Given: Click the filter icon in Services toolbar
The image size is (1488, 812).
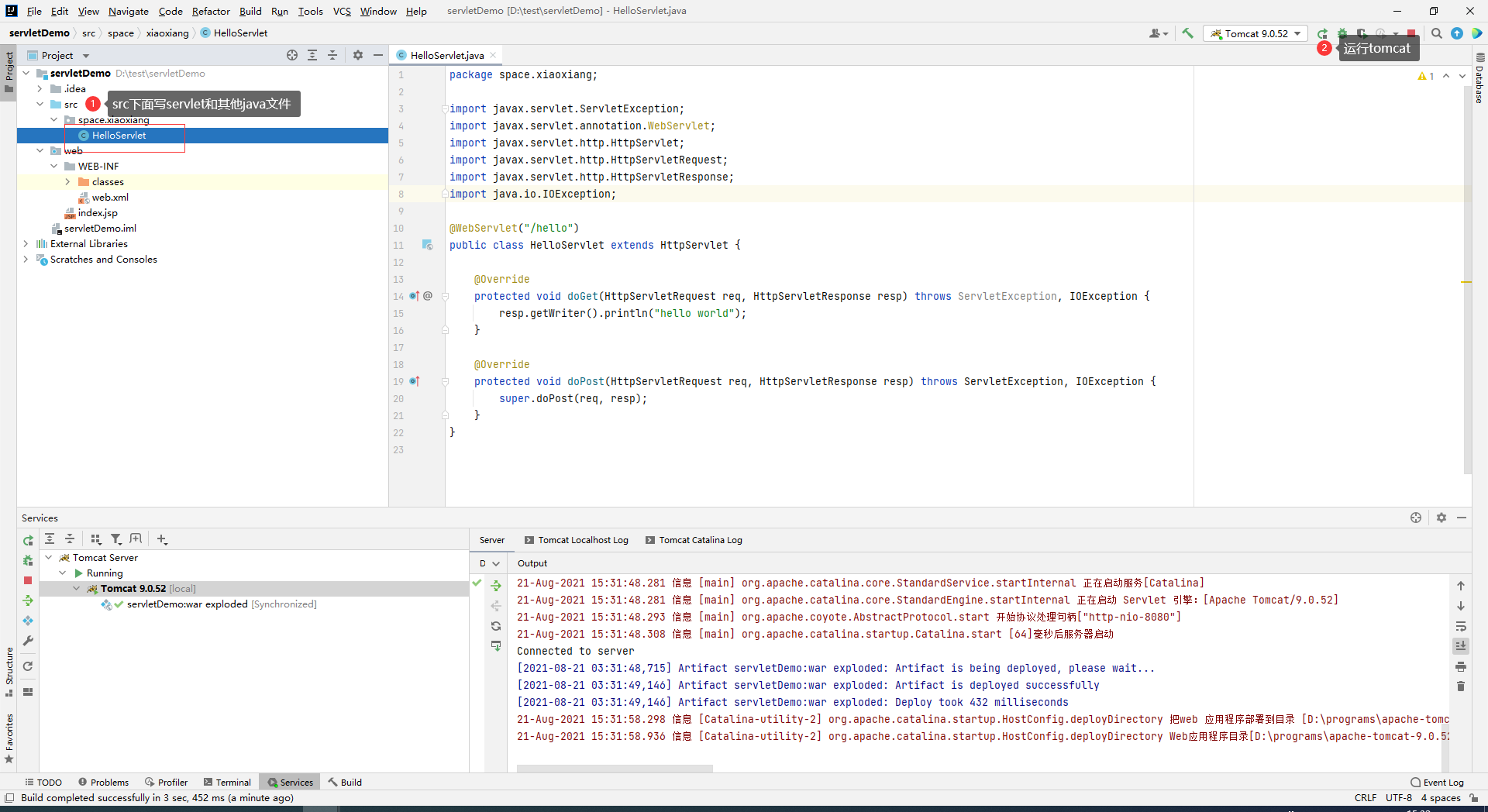Looking at the screenshot, I should coord(115,539).
